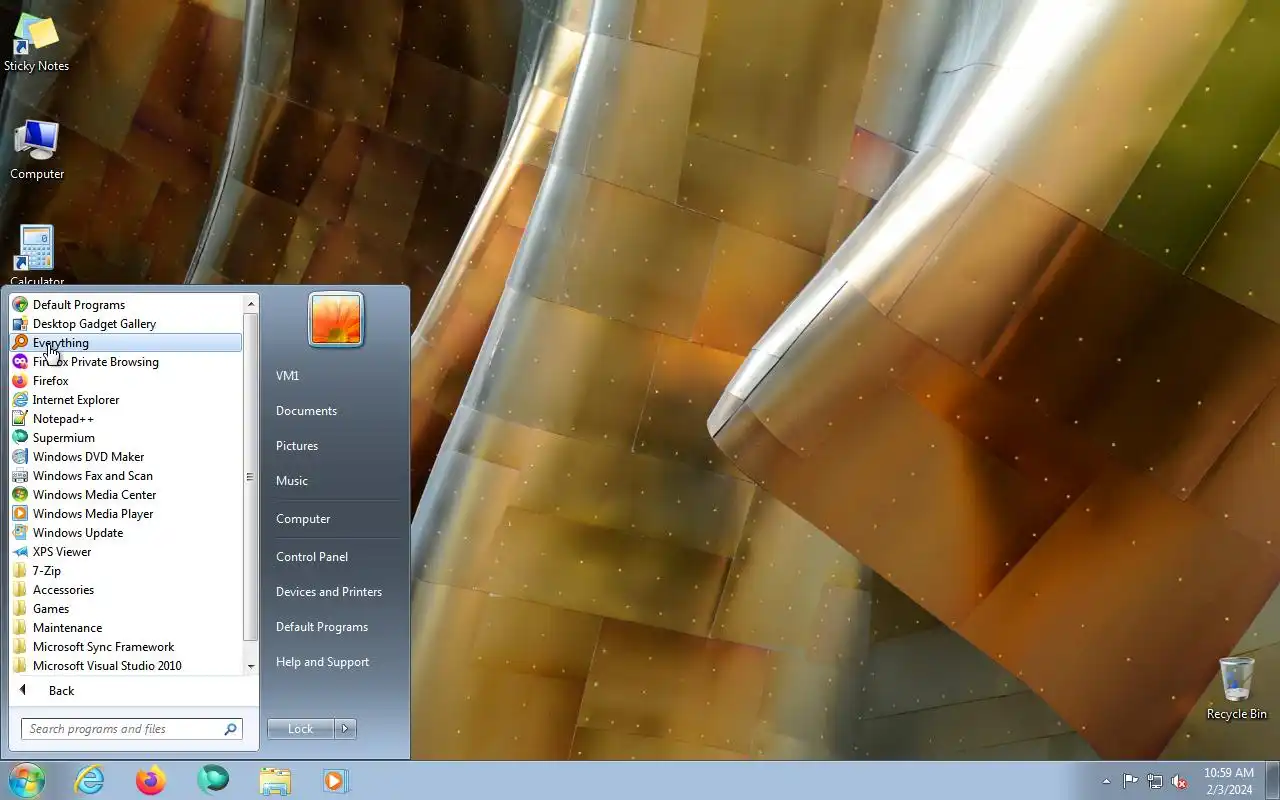Open Help and Support
Screen dimensions: 1280x800
(322, 662)
